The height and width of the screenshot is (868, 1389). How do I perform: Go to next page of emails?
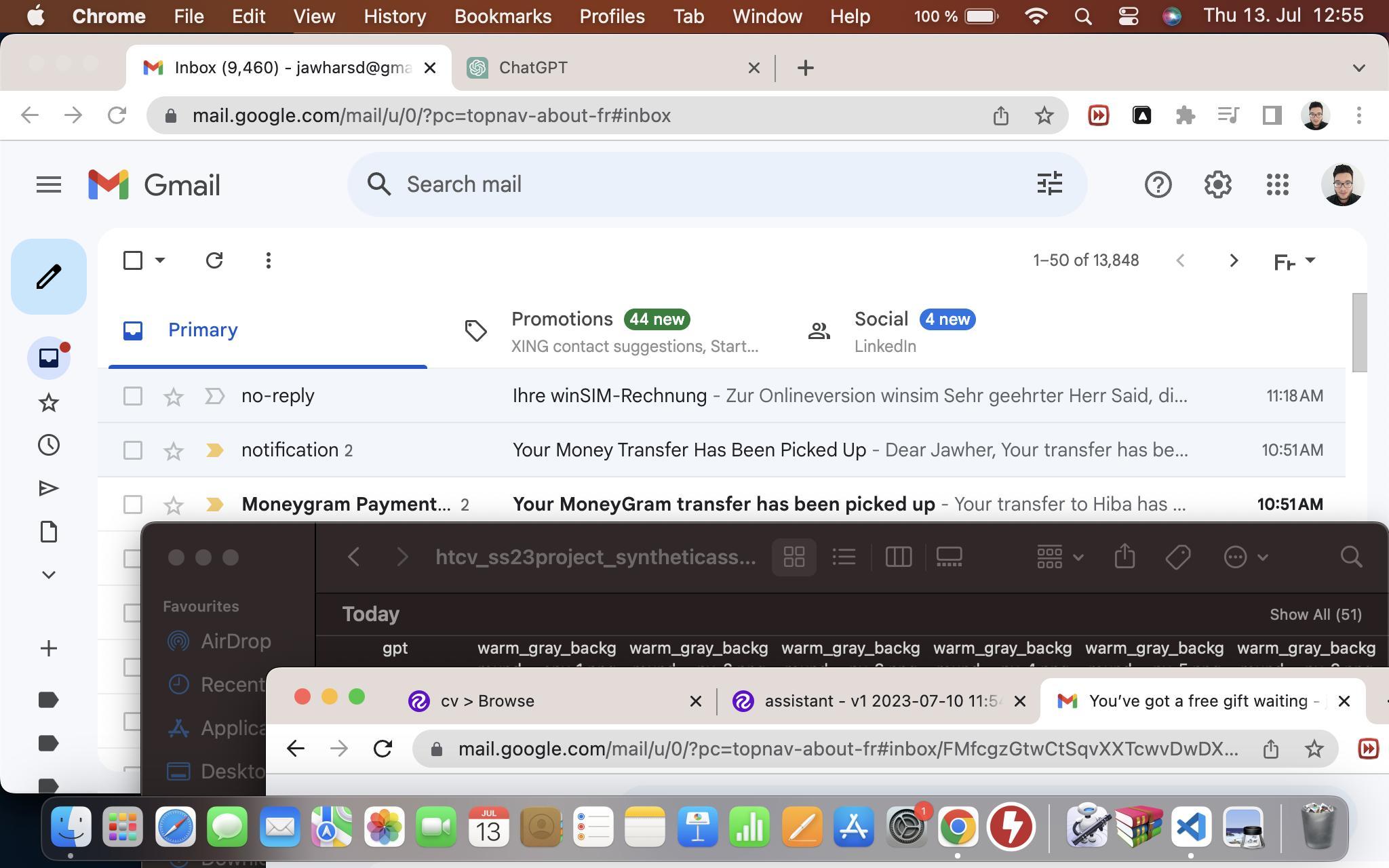coord(1234,260)
